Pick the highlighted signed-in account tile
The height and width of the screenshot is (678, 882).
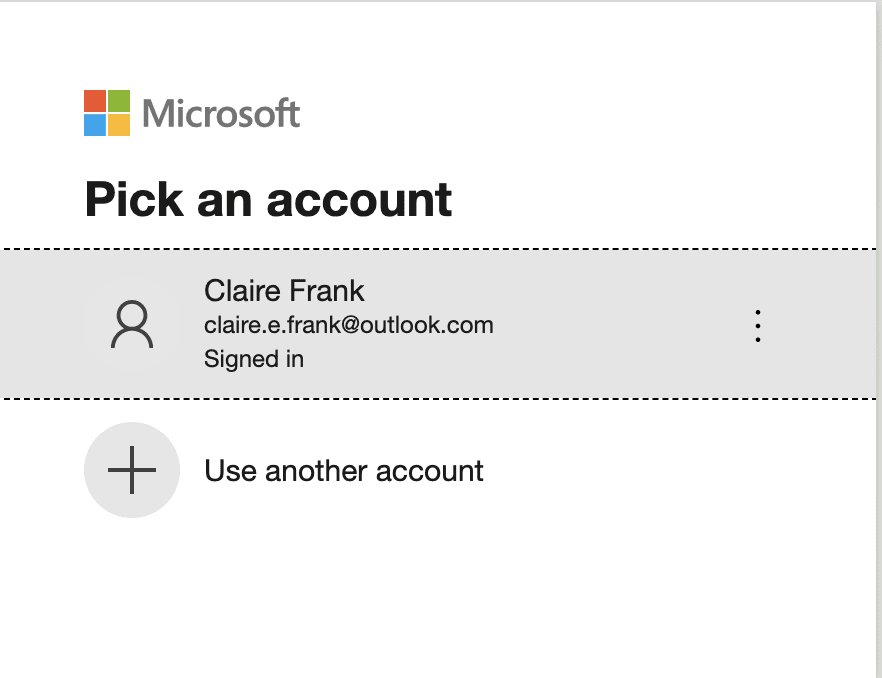click(x=440, y=324)
